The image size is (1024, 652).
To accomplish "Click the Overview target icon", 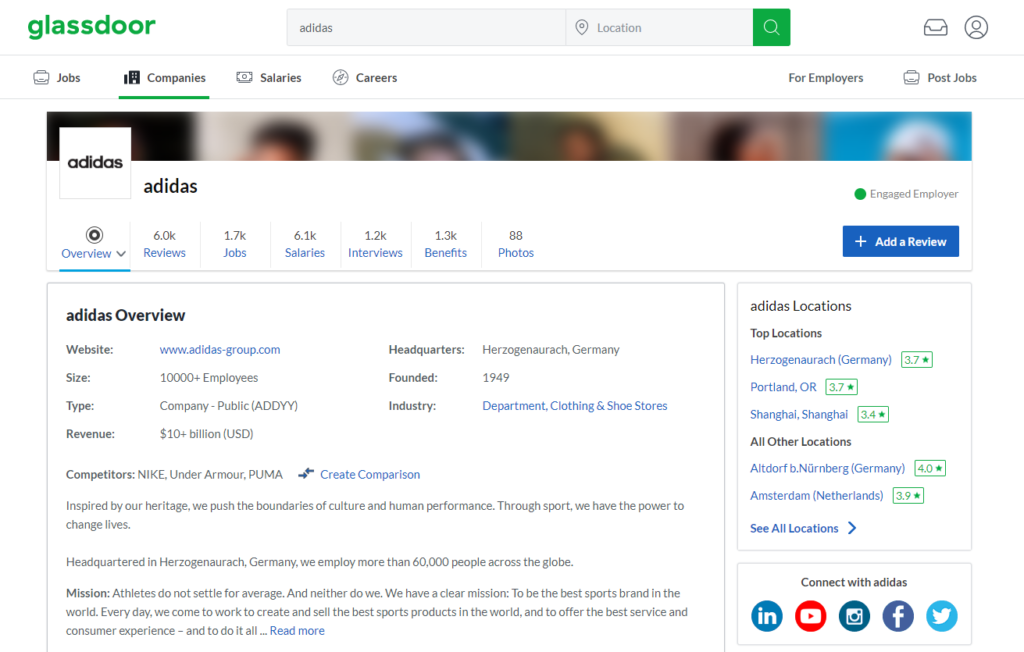I will [94, 235].
